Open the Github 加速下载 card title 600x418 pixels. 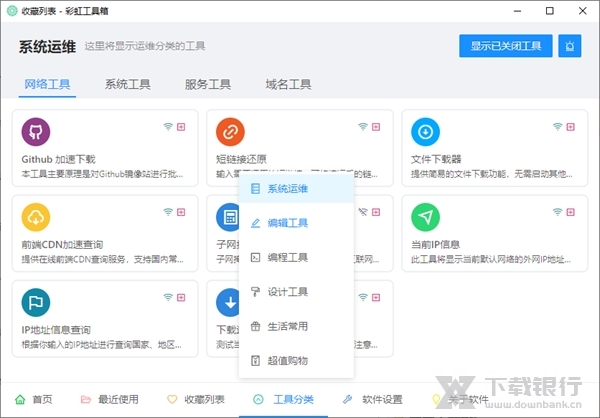tap(59, 159)
